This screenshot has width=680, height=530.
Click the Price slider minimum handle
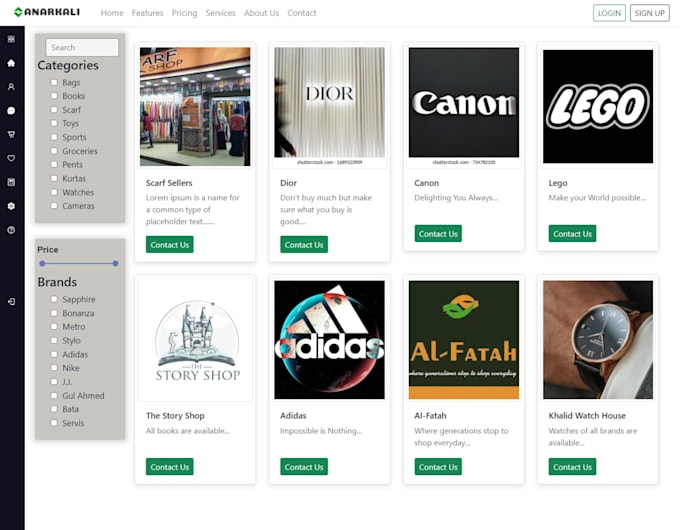(x=42, y=263)
